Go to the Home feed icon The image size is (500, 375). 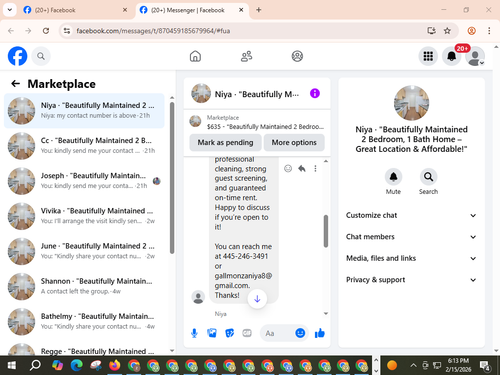pos(195,56)
